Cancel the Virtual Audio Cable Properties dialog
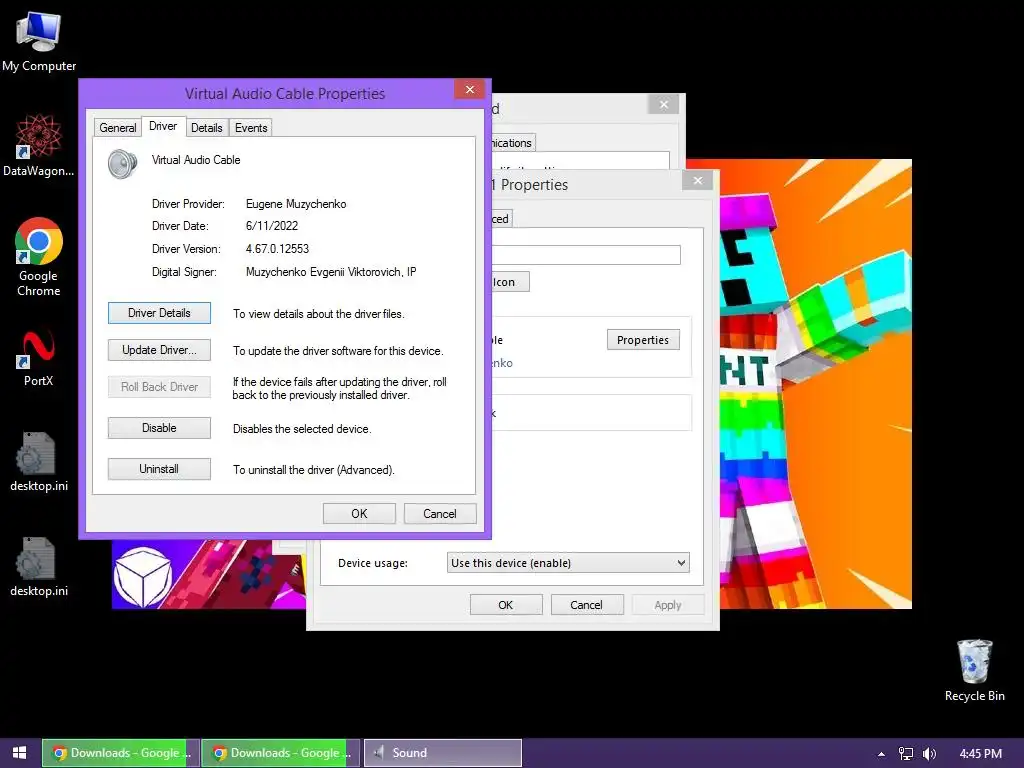 pyautogui.click(x=440, y=513)
